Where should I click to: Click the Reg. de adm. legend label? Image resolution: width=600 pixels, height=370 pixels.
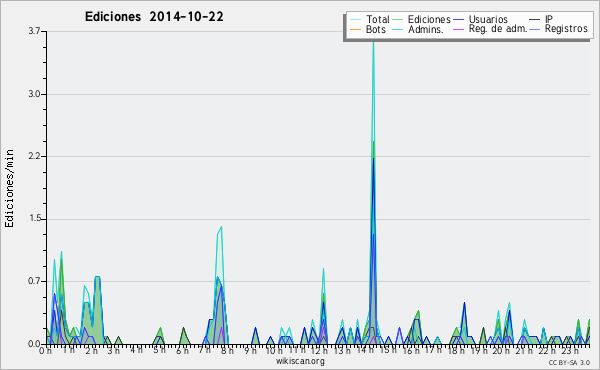click(498, 29)
